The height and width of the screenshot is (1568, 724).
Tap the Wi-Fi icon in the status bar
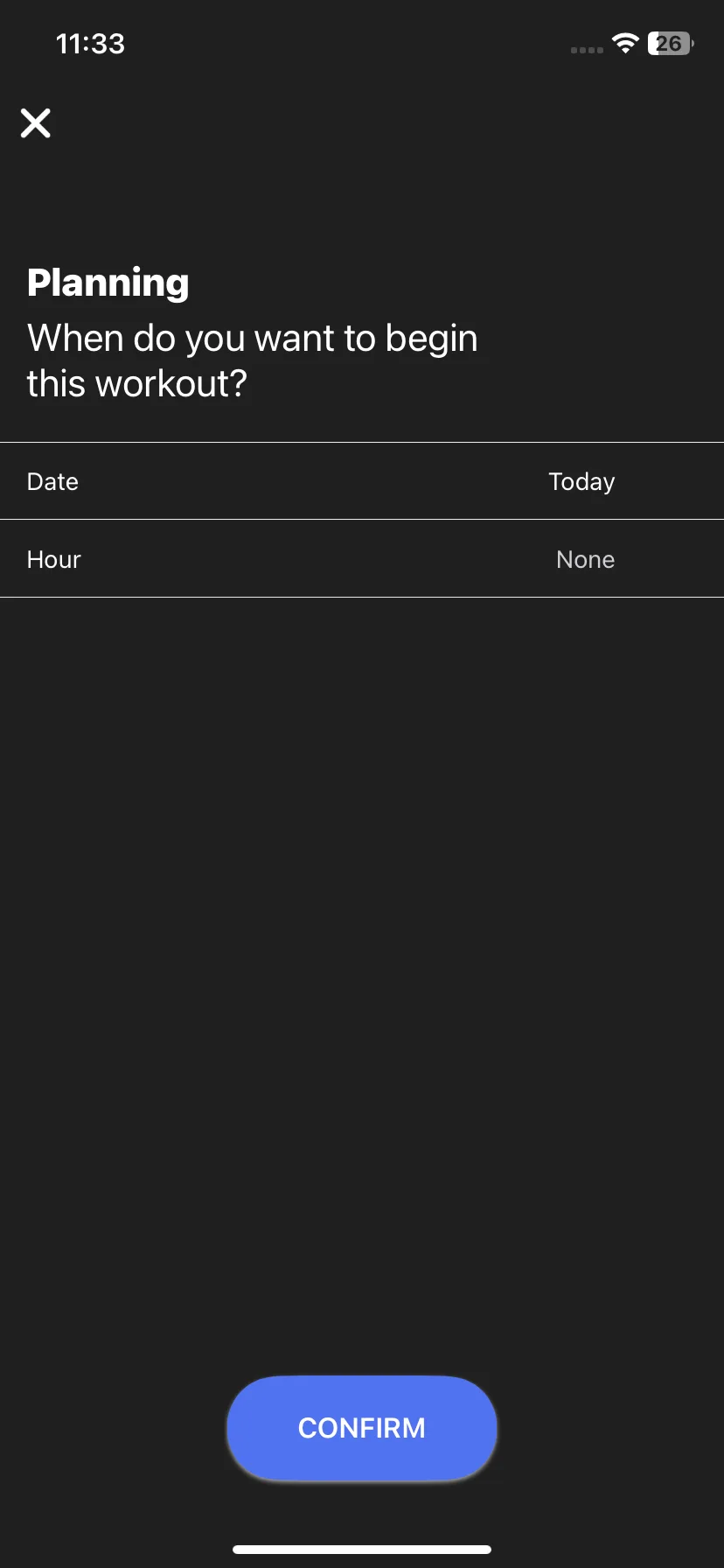coord(625,43)
